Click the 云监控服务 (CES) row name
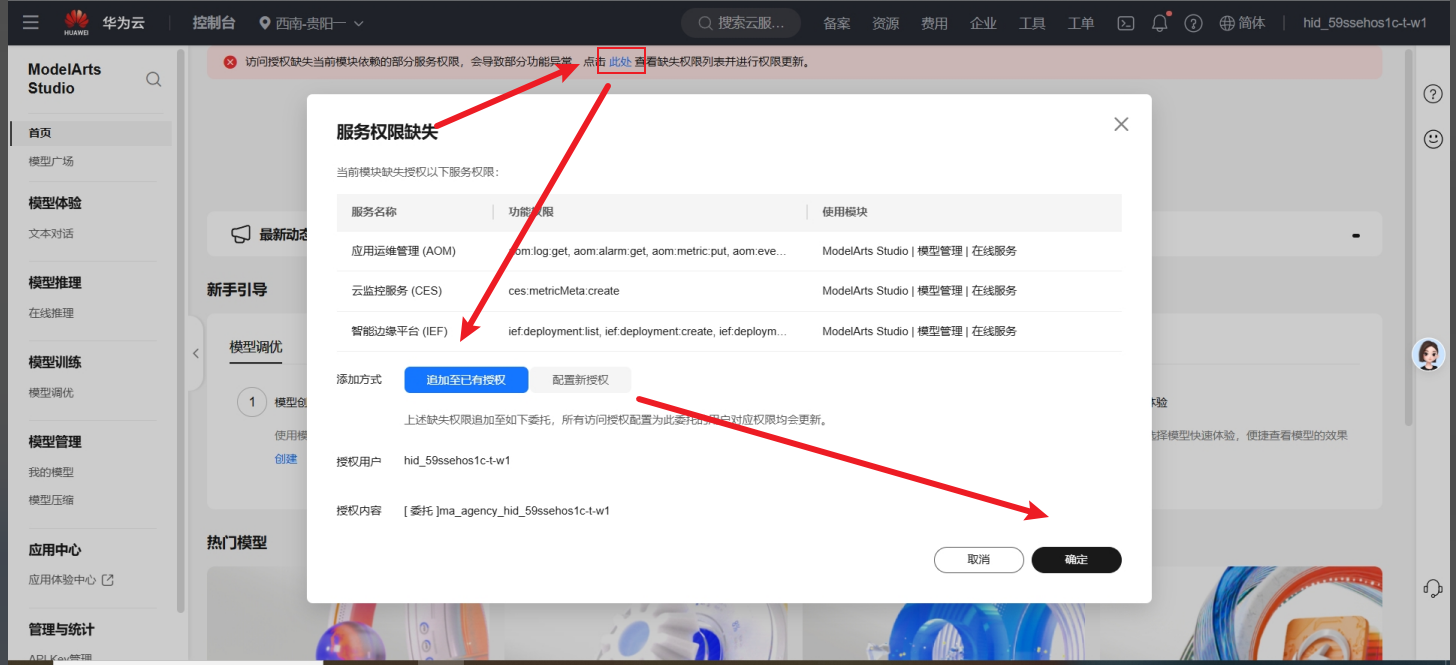Viewport: 1456px width, 665px height. click(396, 291)
